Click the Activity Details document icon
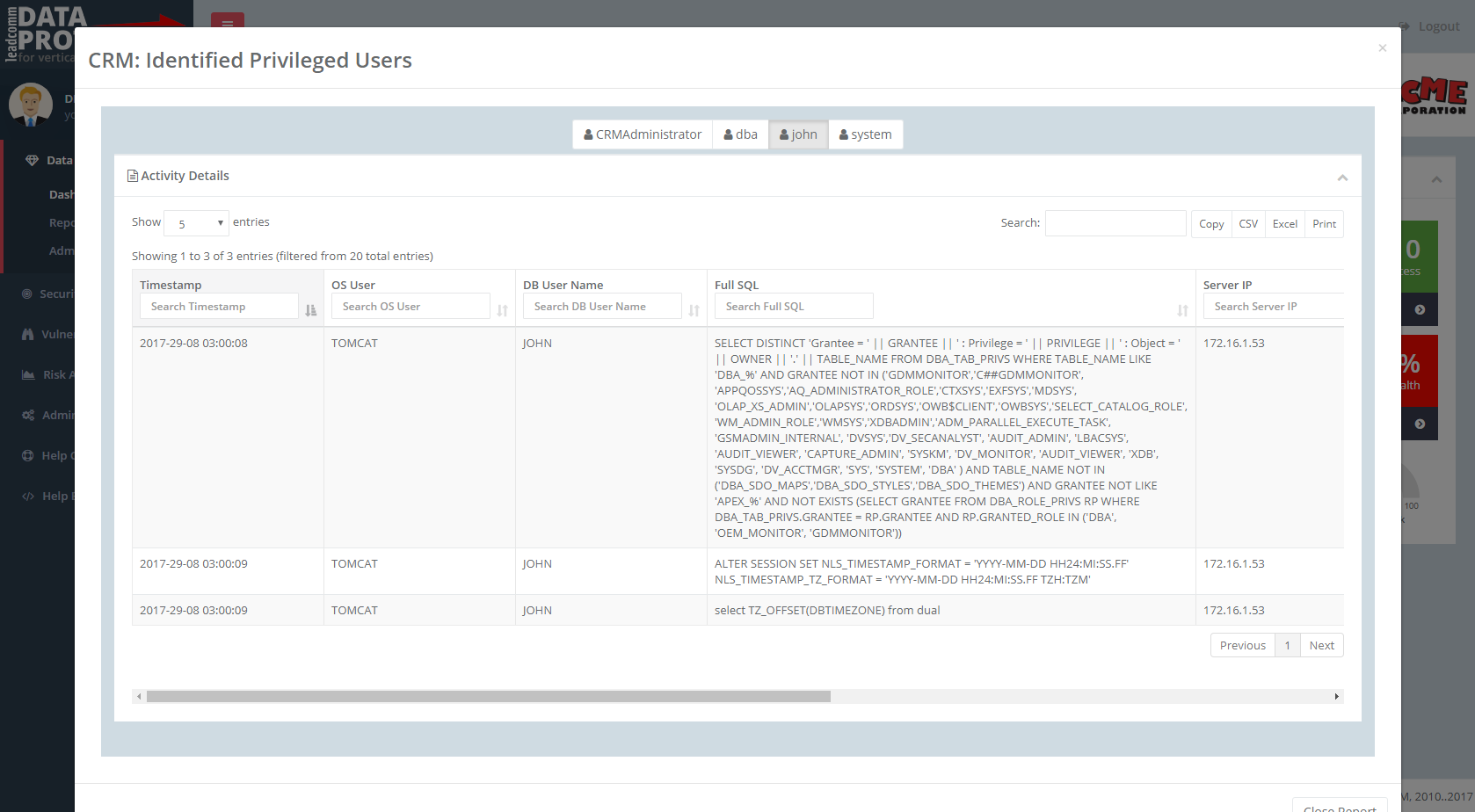The image size is (1475, 812). 131,175
